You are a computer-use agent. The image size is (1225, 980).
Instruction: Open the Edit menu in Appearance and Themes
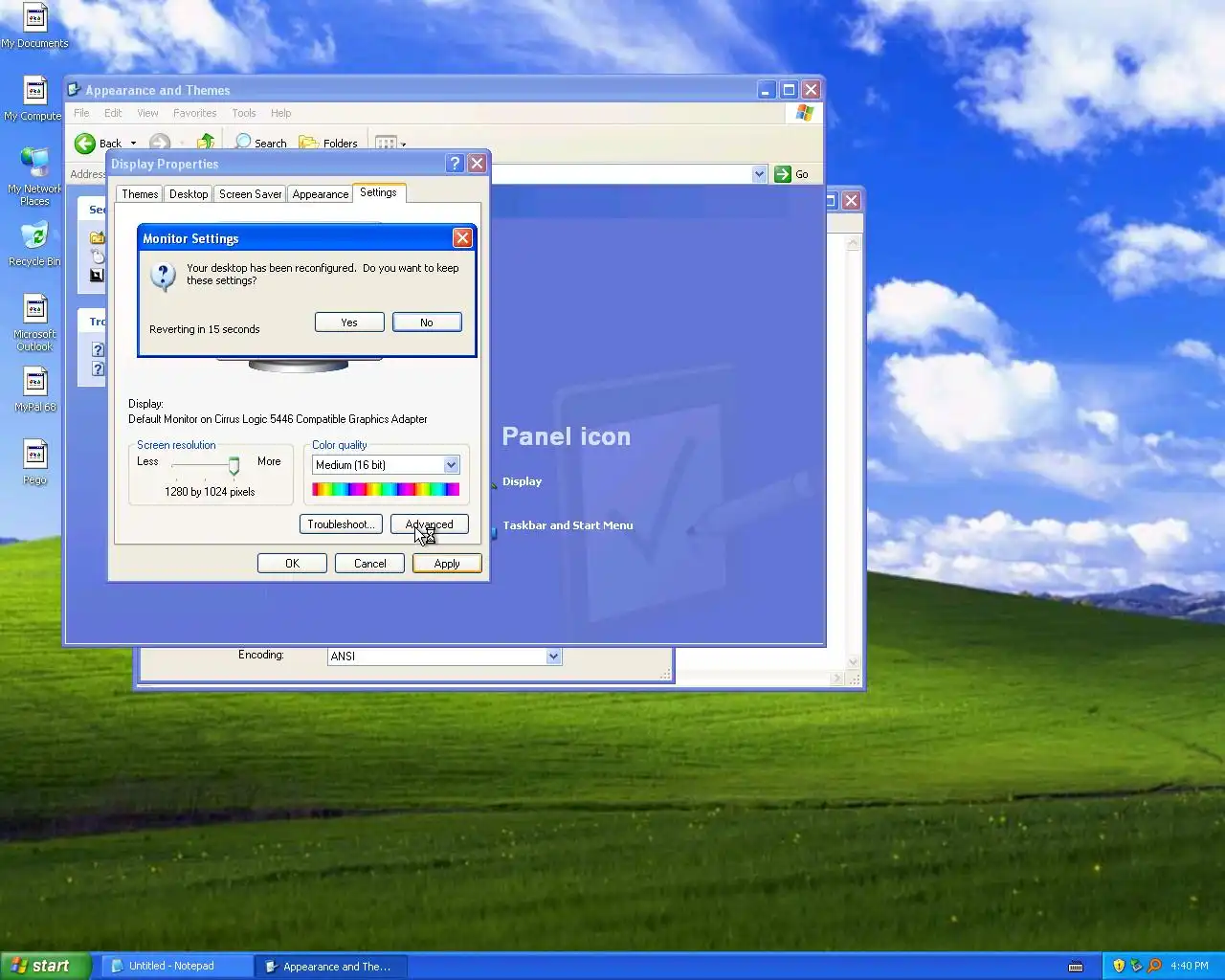point(113,113)
